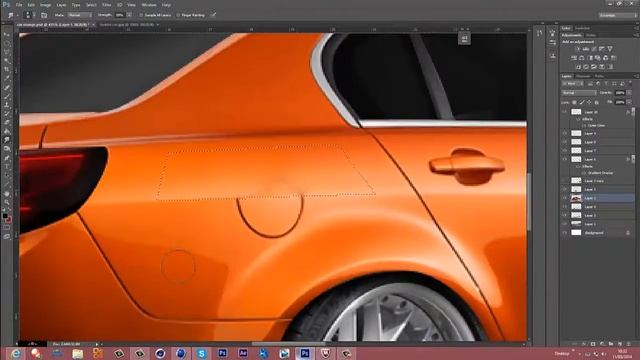Open the Image menu
Image resolution: width=640 pixels, height=360 pixels.
pyautogui.click(x=45, y=5)
